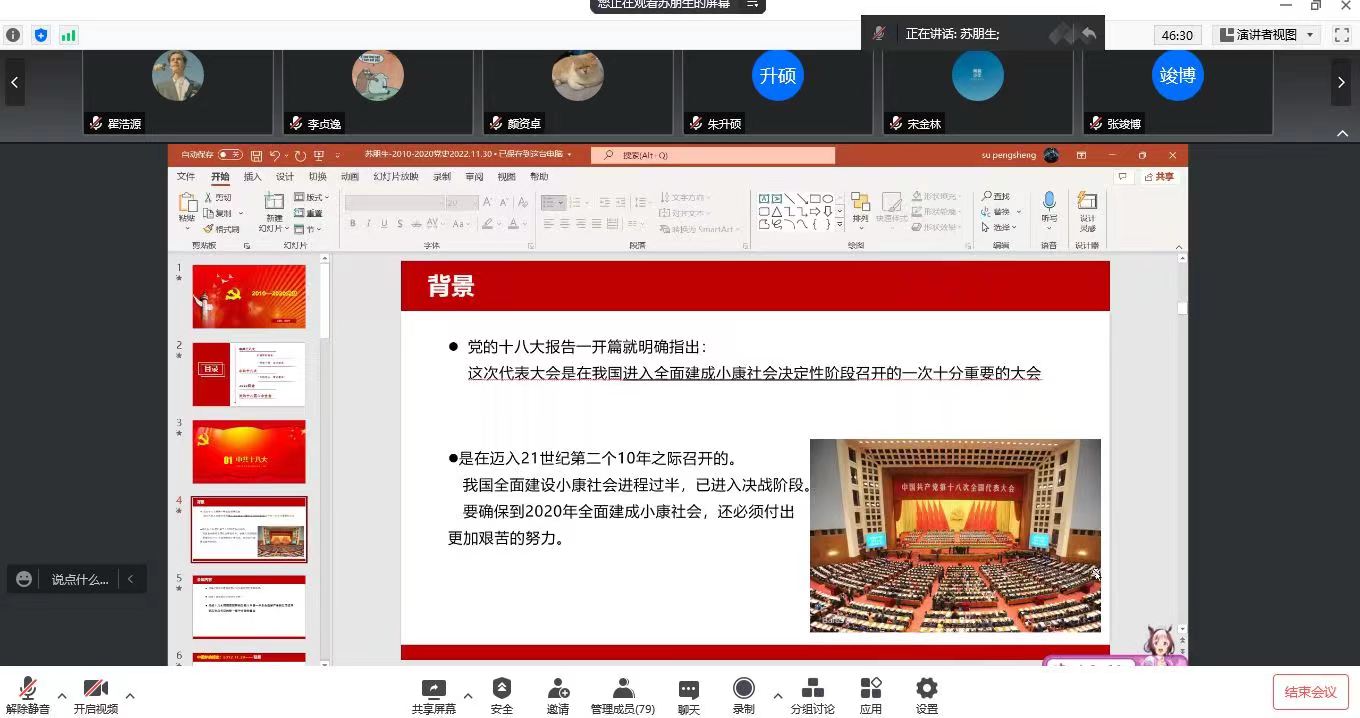Unmute the microphone
The height and width of the screenshot is (718, 1360).
click(28, 689)
